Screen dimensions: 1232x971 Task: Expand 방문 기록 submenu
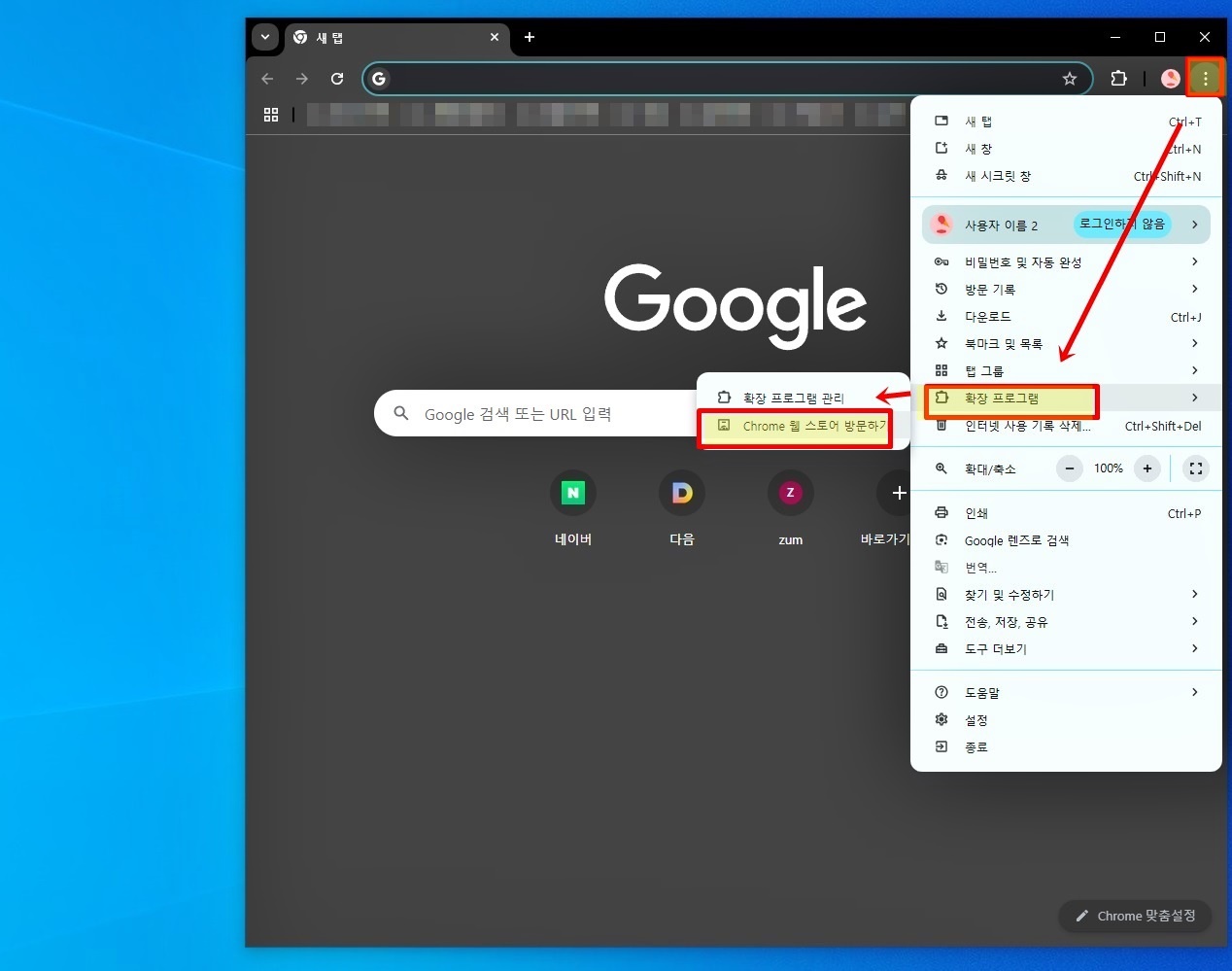(x=1066, y=290)
